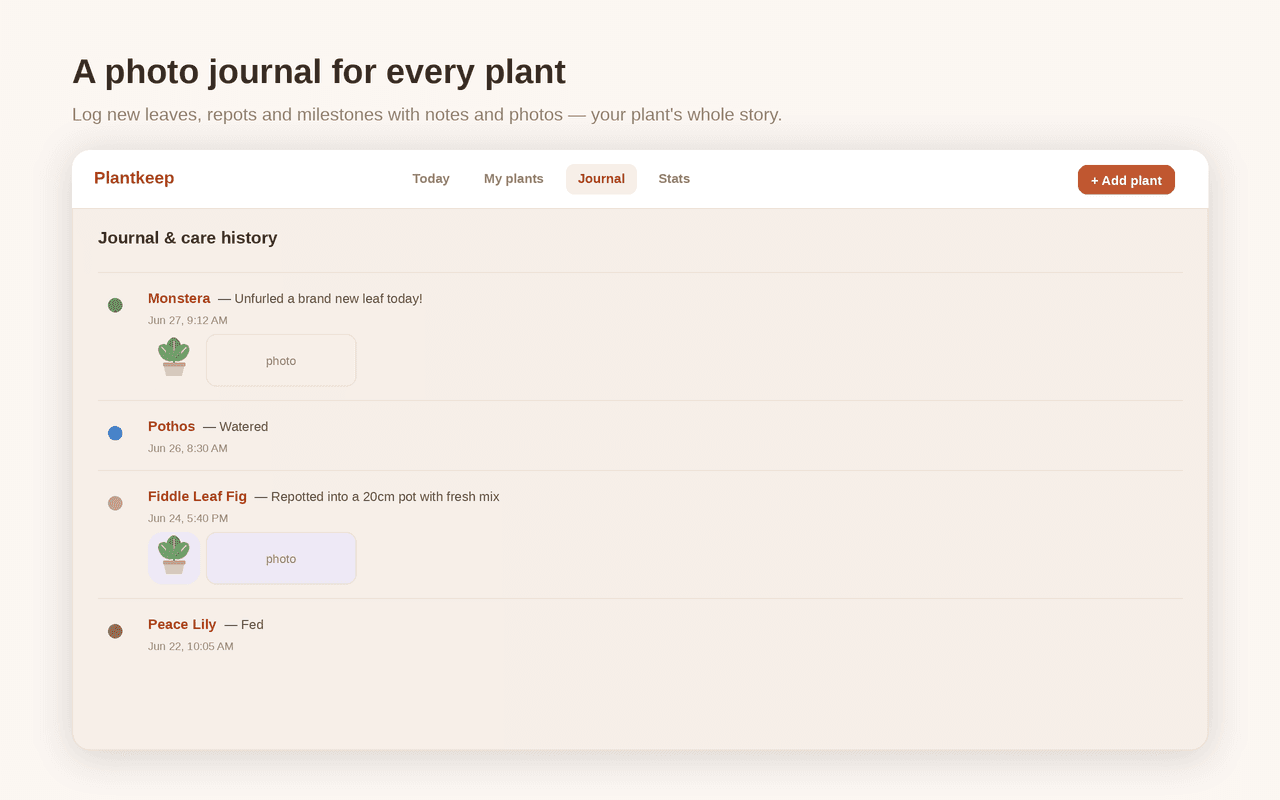Viewport: 1280px width, 800px height.
Task: Open the Monstera plant link
Action: click(x=179, y=298)
